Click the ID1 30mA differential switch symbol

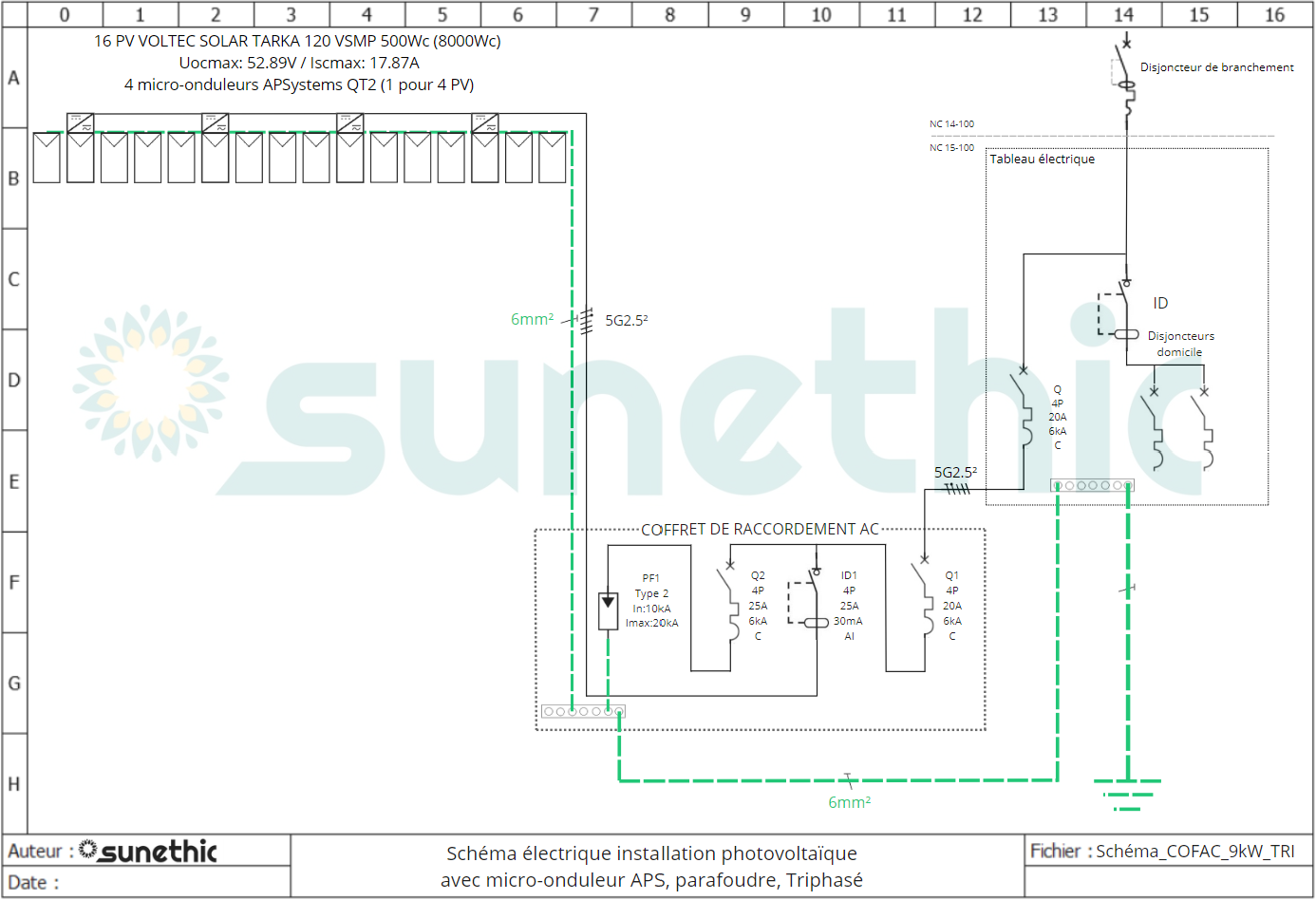tap(815, 603)
